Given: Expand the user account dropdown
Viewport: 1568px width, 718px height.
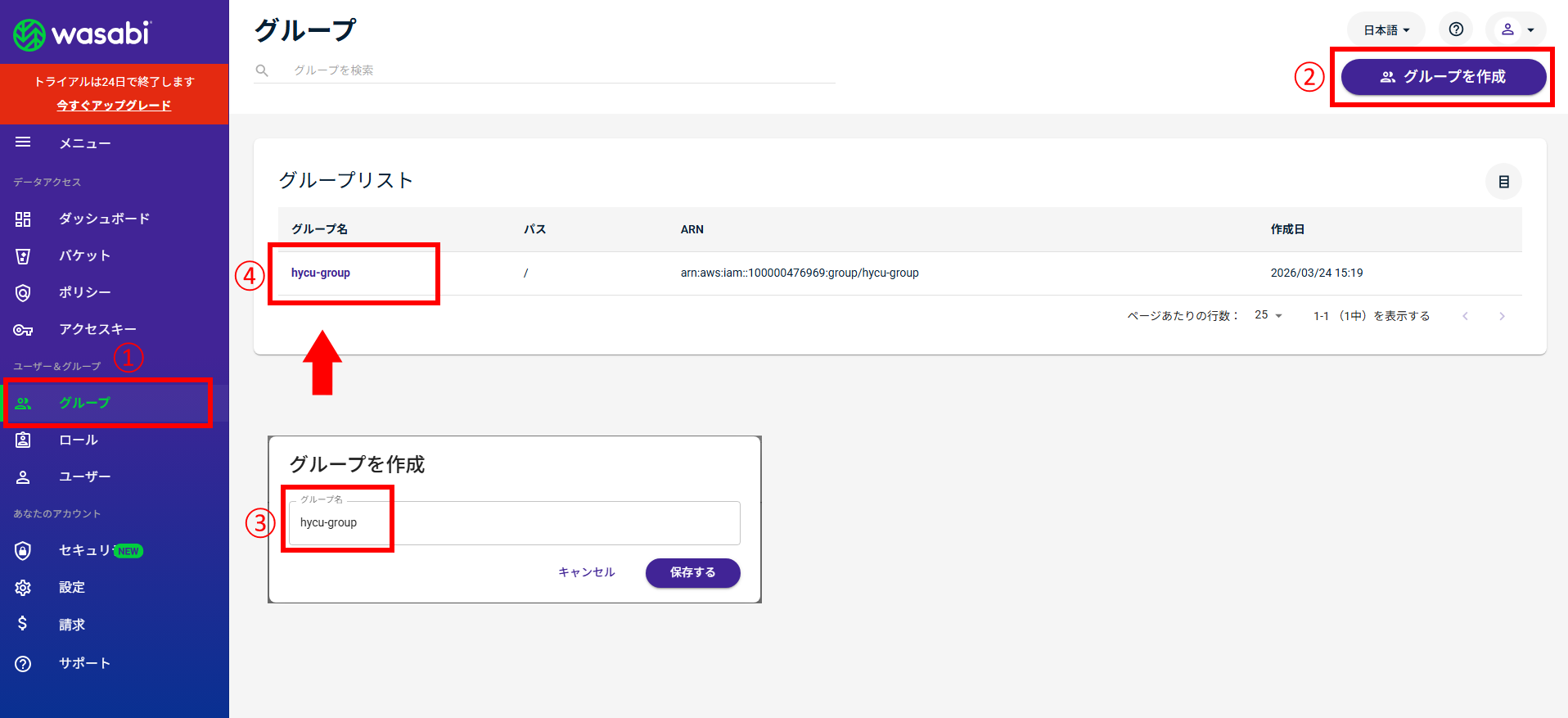Looking at the screenshot, I should click(1516, 30).
